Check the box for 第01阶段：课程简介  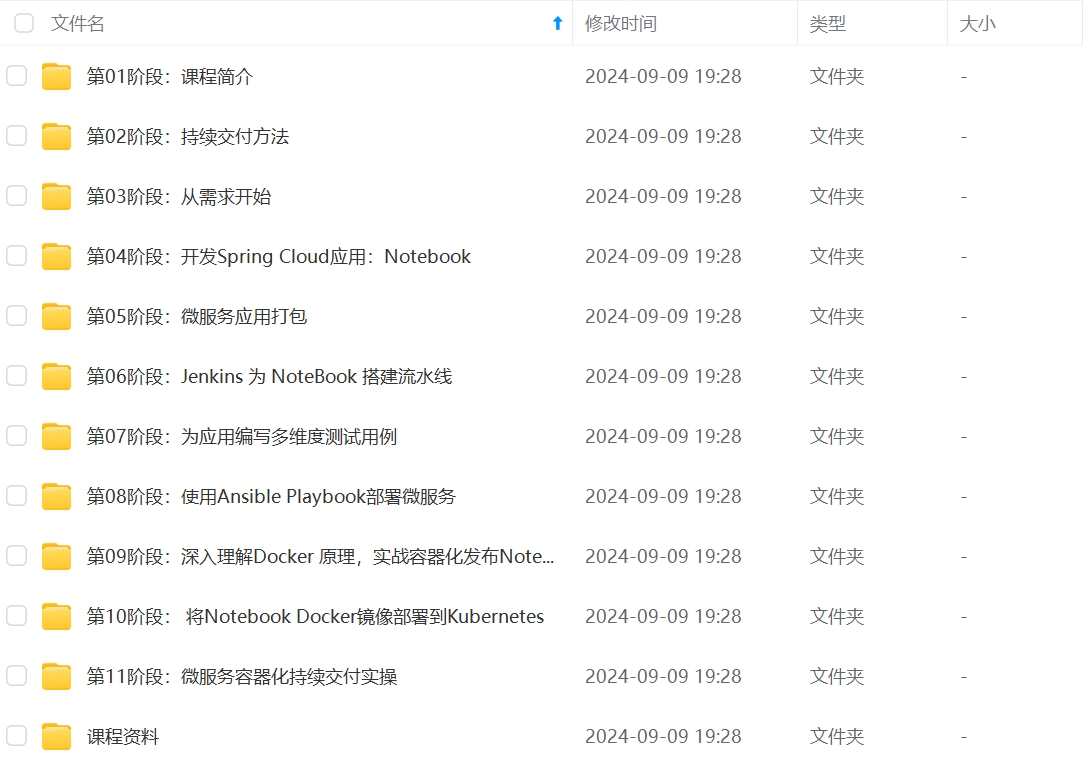coord(17,76)
